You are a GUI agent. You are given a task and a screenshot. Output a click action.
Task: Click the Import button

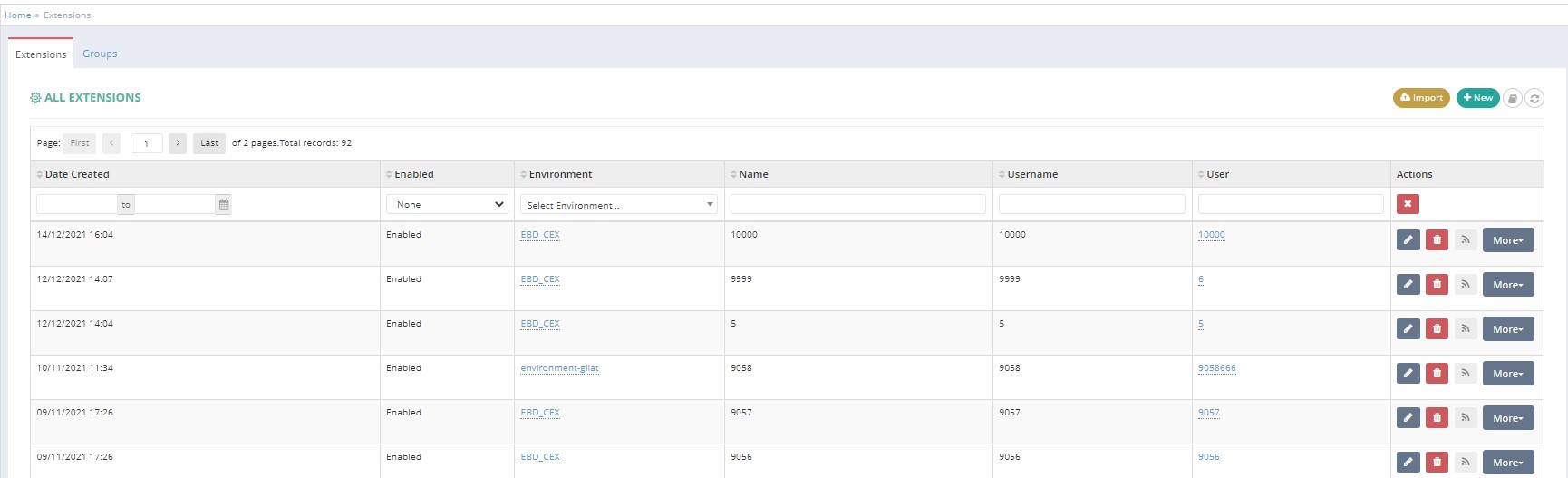point(1421,98)
